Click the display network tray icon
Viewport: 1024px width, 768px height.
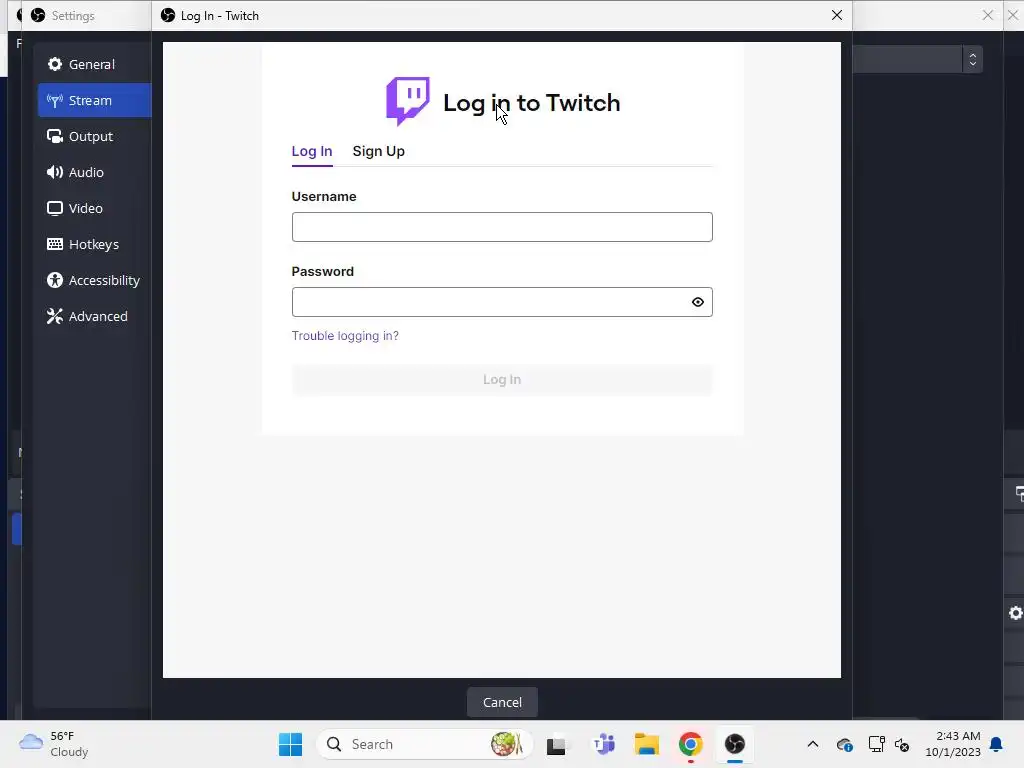tap(876, 744)
